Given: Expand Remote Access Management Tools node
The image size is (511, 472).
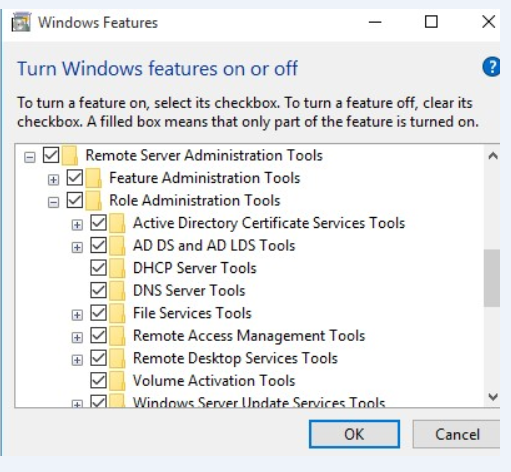Looking at the screenshot, I should (77, 338).
